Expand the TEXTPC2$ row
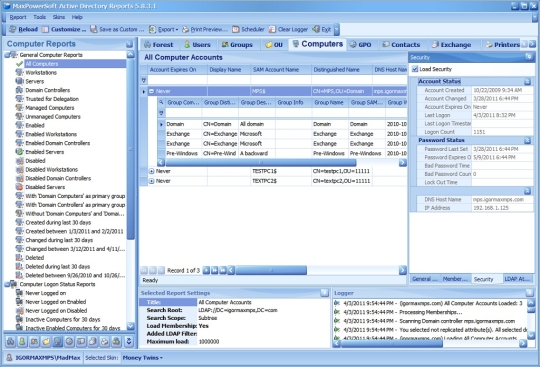The width and height of the screenshot is (540, 367). [152, 181]
